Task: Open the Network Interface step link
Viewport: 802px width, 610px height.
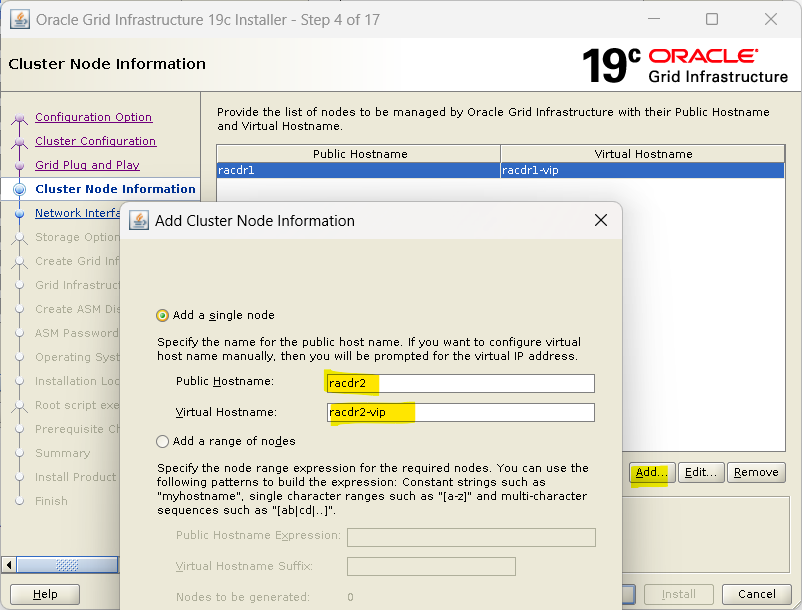Action: [77, 213]
